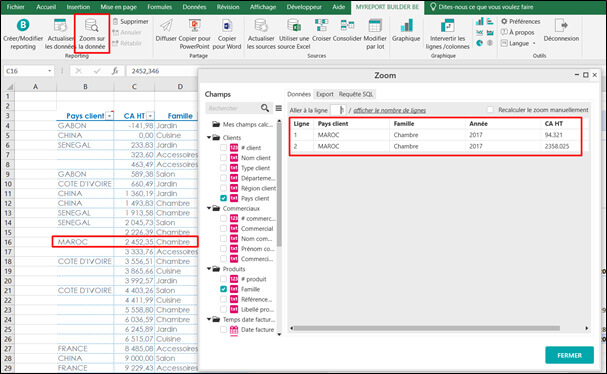Click search magnifier in Champs panel
The image size is (607, 374).
pos(265,108)
